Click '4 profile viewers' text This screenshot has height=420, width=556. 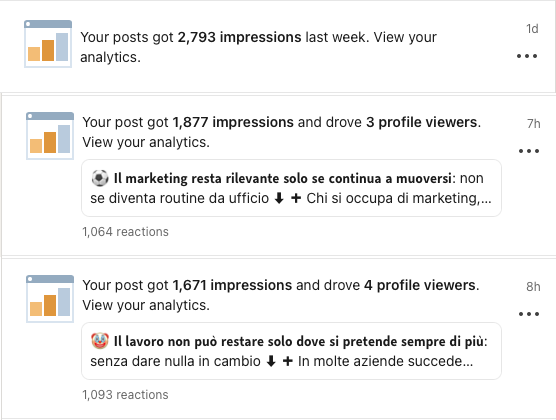point(421,285)
